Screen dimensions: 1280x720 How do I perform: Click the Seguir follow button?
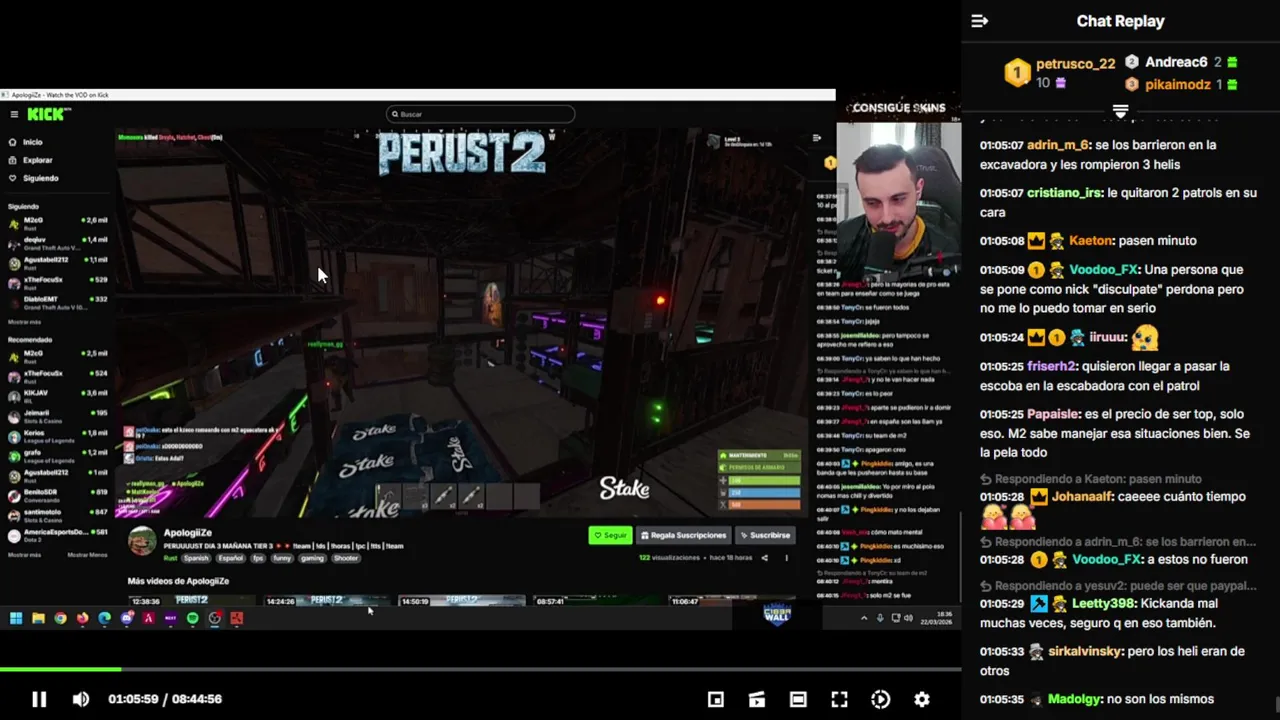pyautogui.click(x=610, y=535)
